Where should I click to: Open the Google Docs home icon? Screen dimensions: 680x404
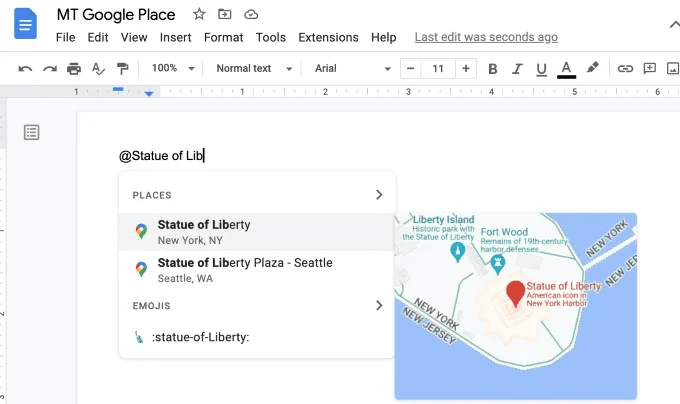point(25,23)
